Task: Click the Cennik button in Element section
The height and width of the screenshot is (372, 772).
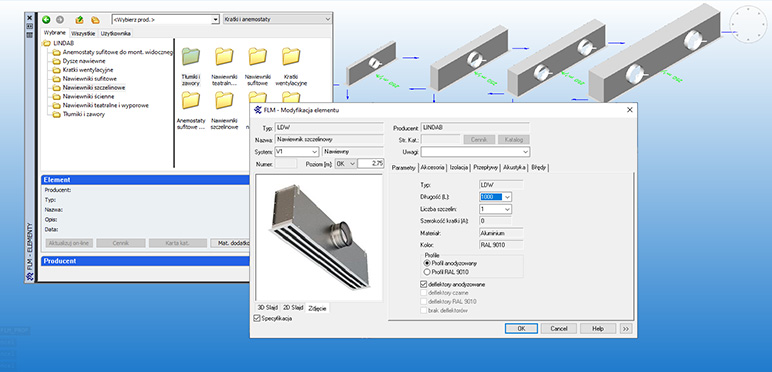Action: (x=121, y=243)
